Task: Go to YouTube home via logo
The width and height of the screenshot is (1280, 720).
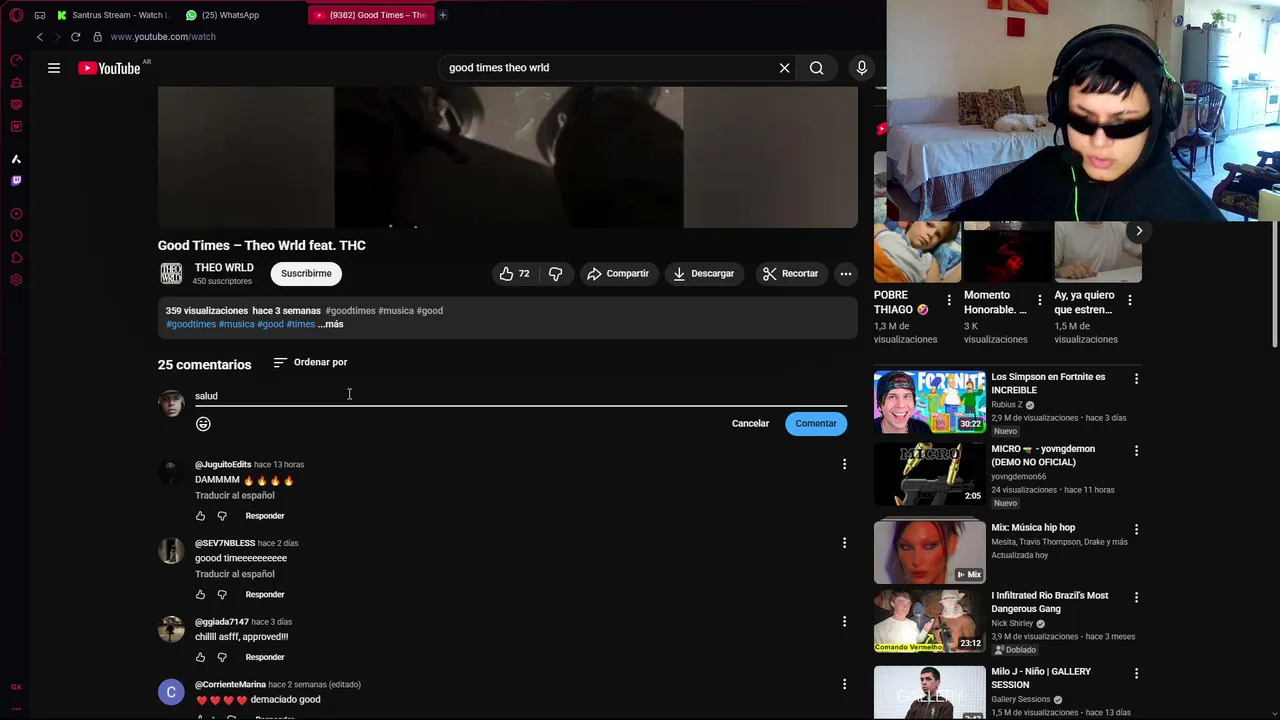Action: click(110, 68)
